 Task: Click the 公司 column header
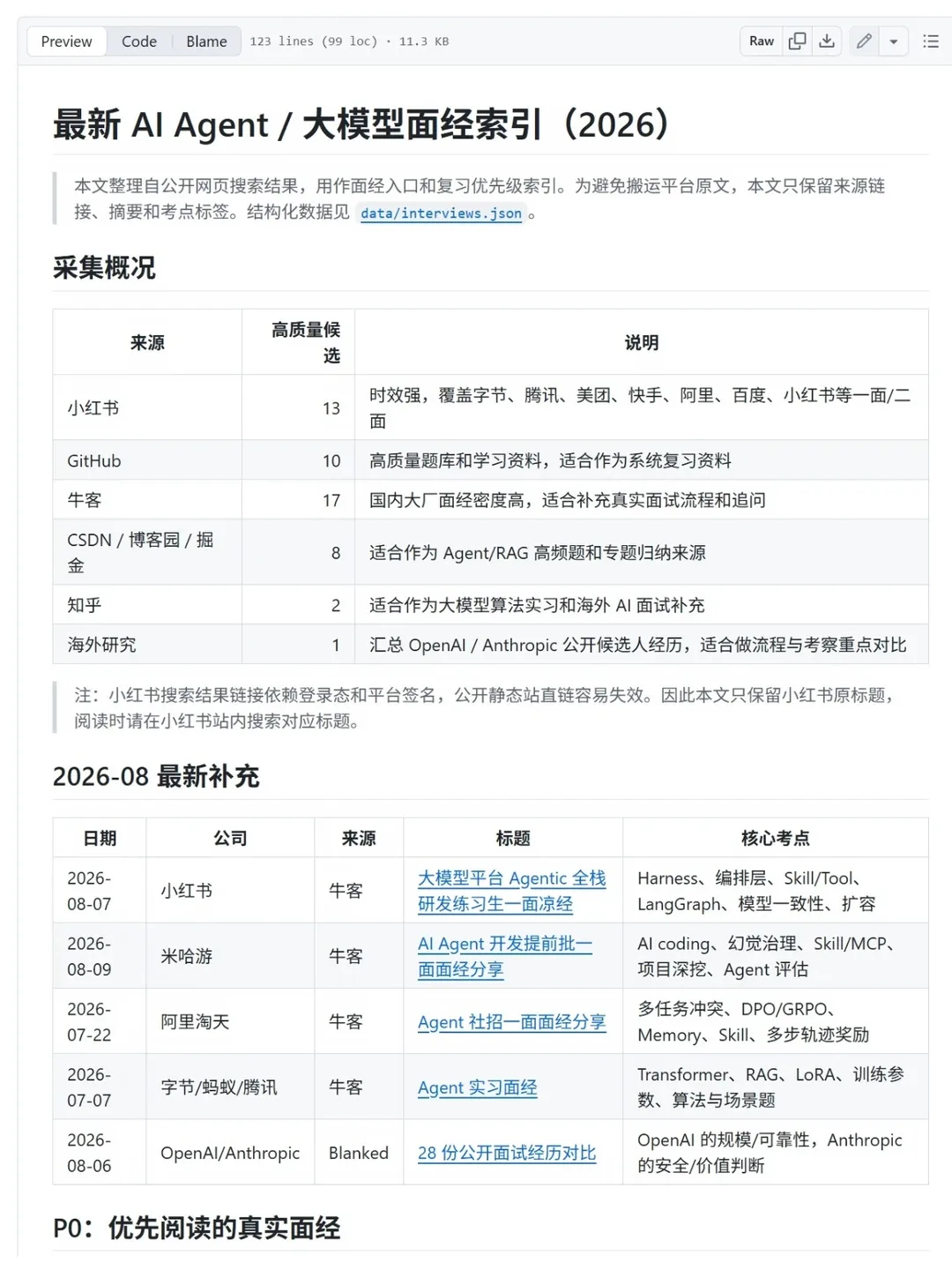pyautogui.click(x=230, y=838)
